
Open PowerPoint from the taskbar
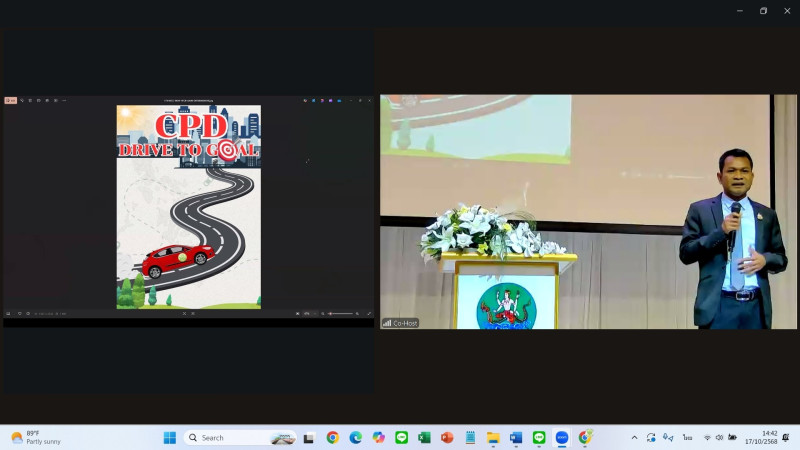coord(447,437)
